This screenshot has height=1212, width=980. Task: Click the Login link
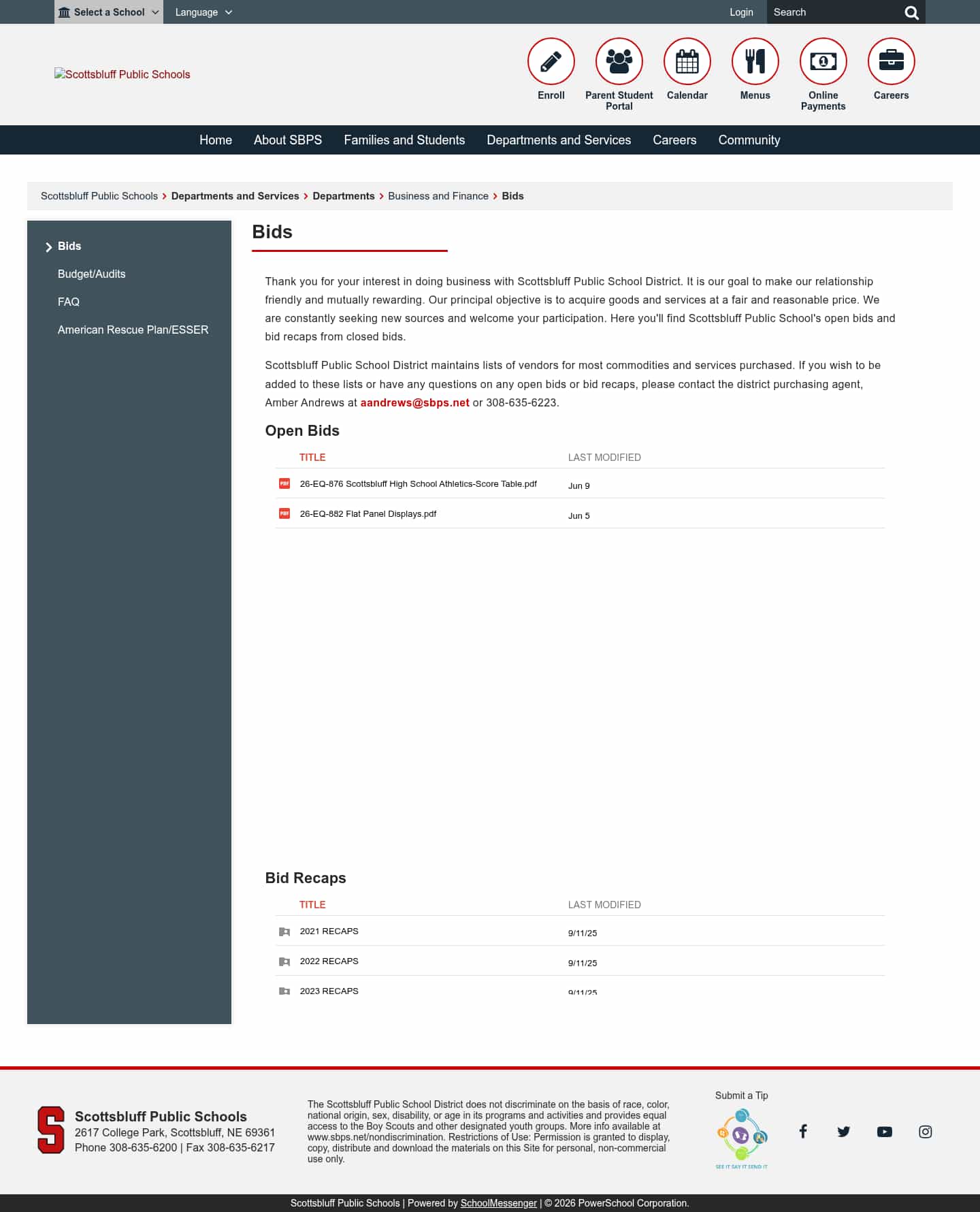[x=741, y=12]
